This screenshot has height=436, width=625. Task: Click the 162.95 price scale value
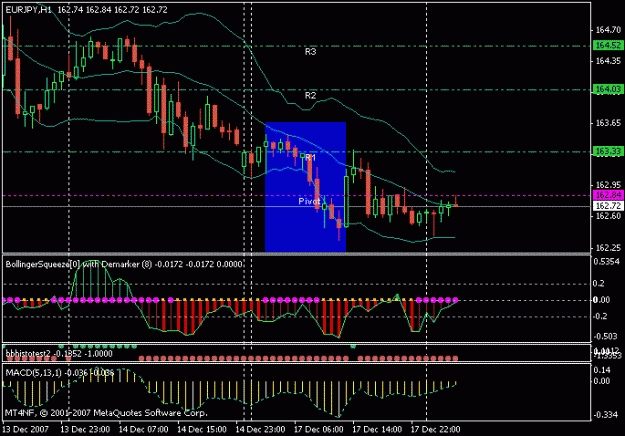tap(608, 185)
